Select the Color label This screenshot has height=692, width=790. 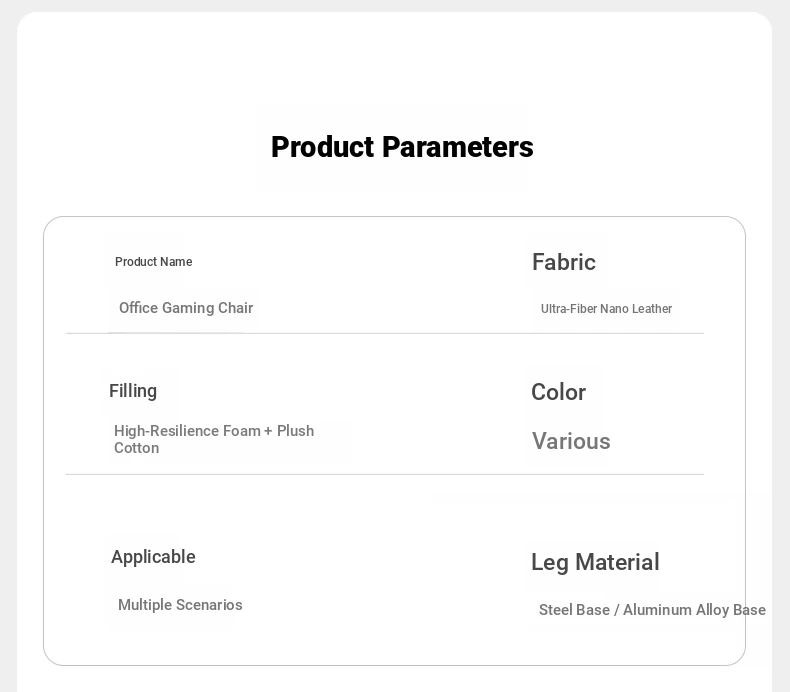point(558,392)
